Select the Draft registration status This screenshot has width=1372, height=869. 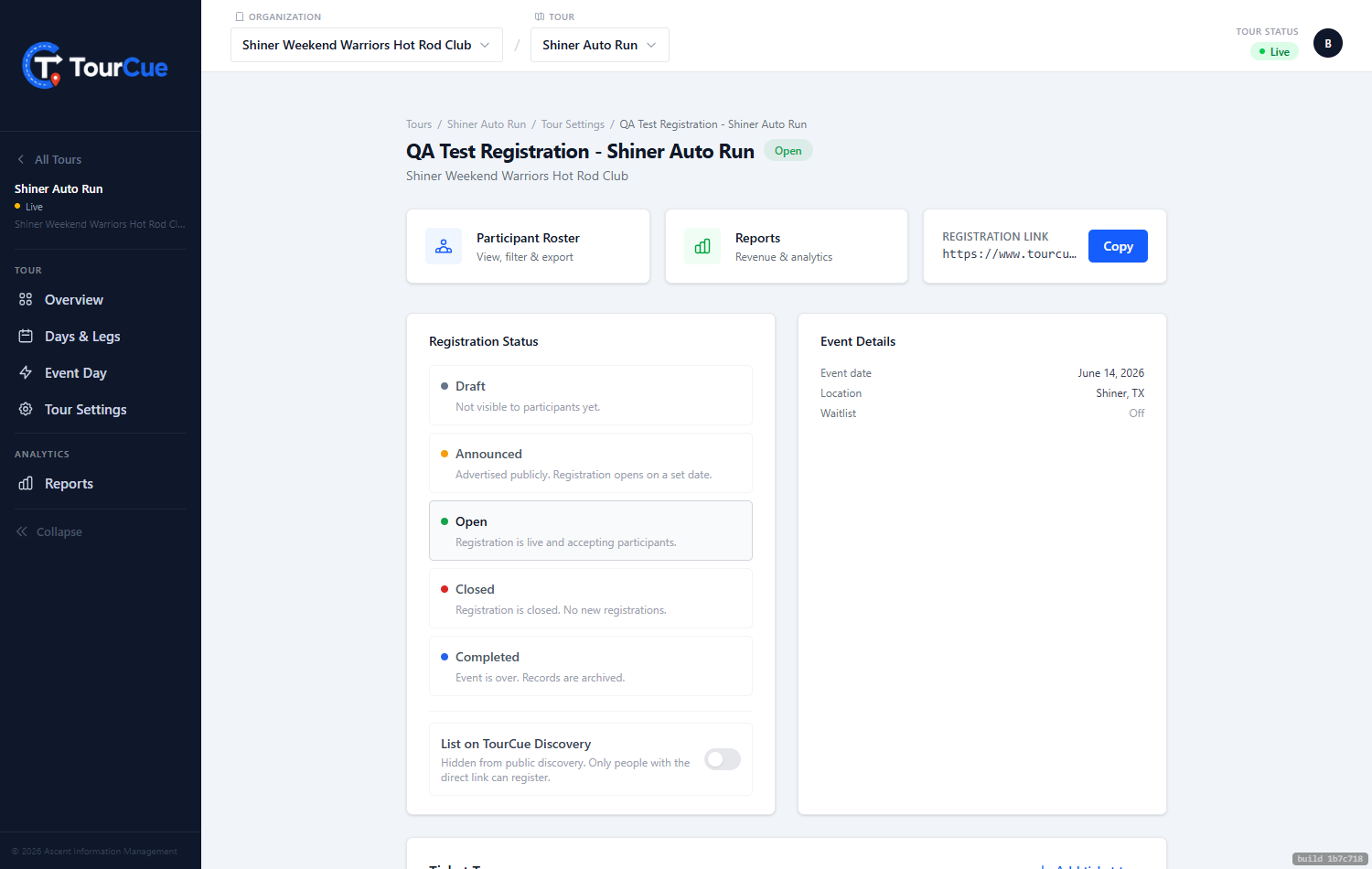(591, 395)
